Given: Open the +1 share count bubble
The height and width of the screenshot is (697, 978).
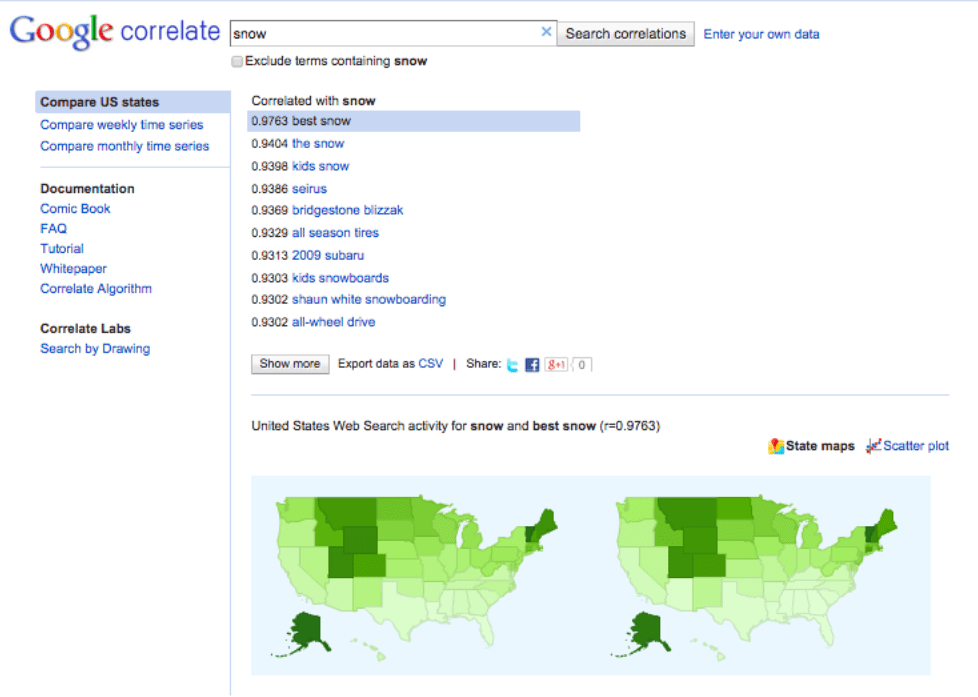Looking at the screenshot, I should (x=581, y=364).
